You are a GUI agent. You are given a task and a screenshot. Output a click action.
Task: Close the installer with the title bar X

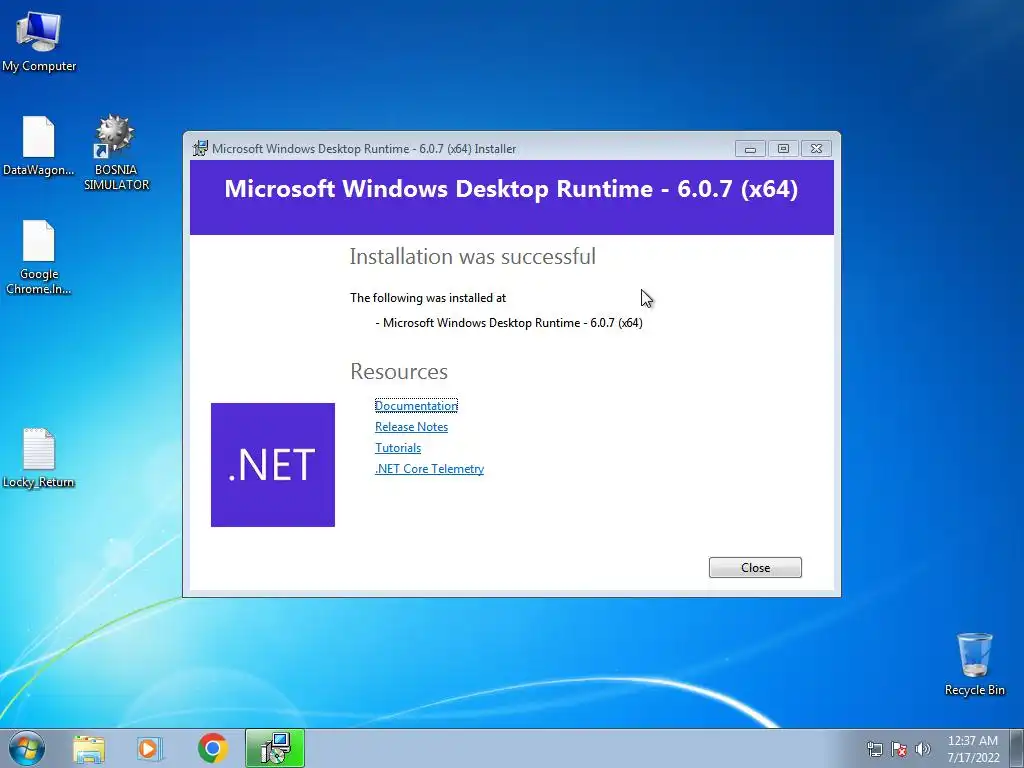[x=816, y=149]
